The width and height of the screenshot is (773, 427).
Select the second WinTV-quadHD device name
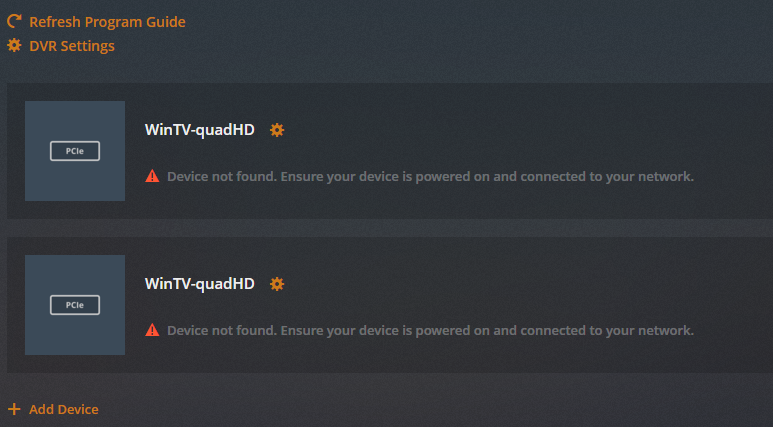(x=199, y=284)
